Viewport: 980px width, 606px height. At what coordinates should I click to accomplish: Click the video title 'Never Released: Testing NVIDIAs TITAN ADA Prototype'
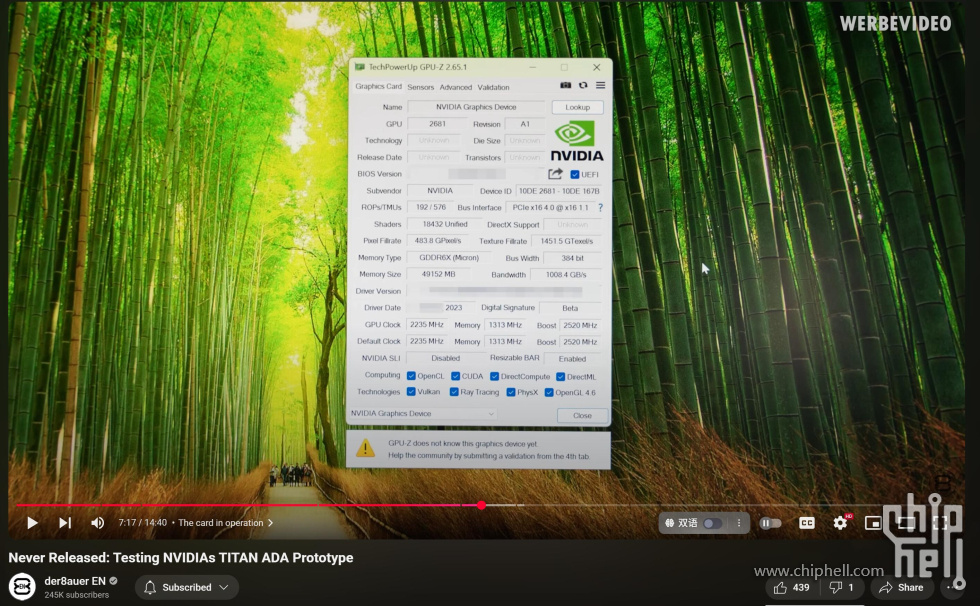(x=181, y=558)
